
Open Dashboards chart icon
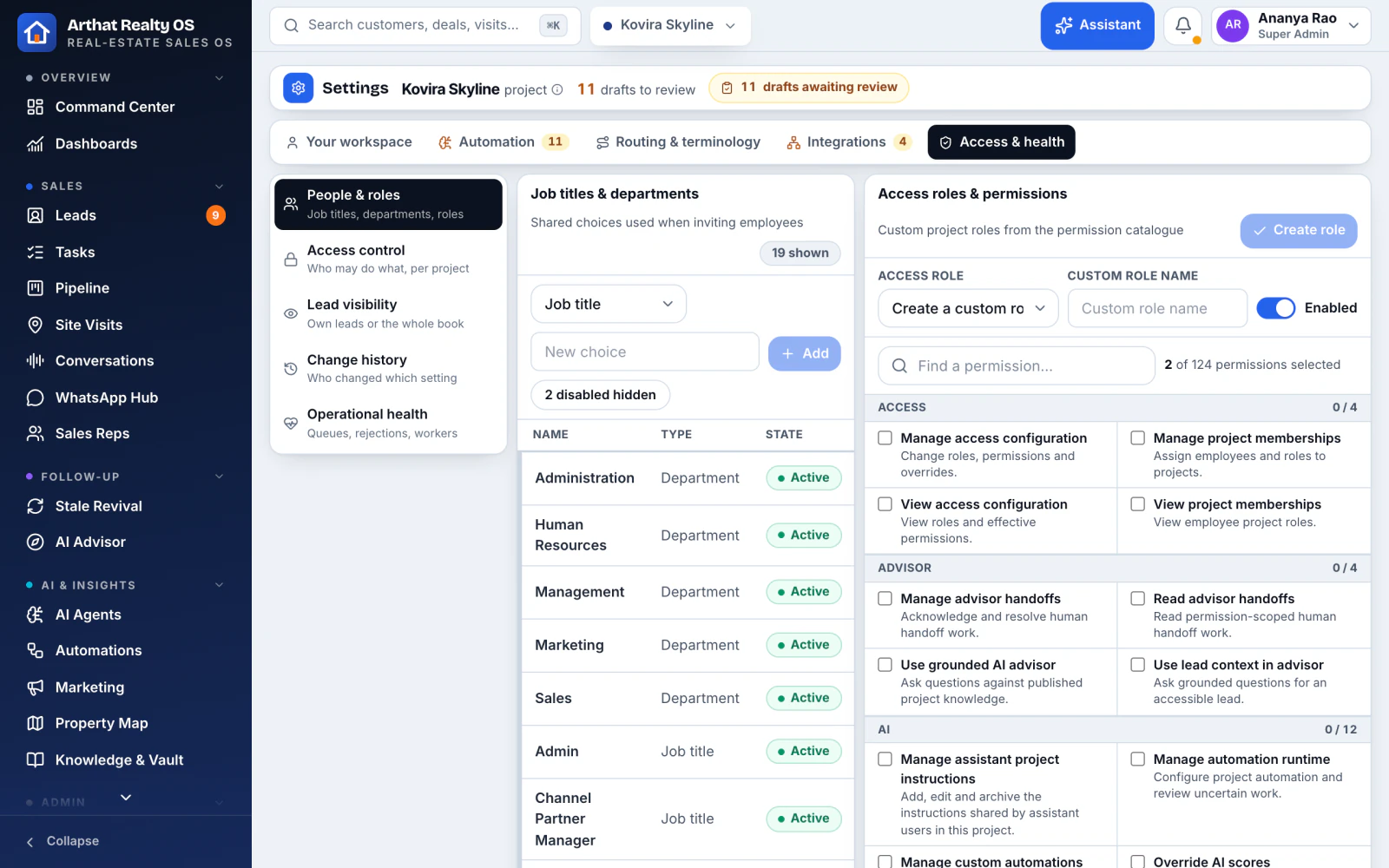point(35,144)
